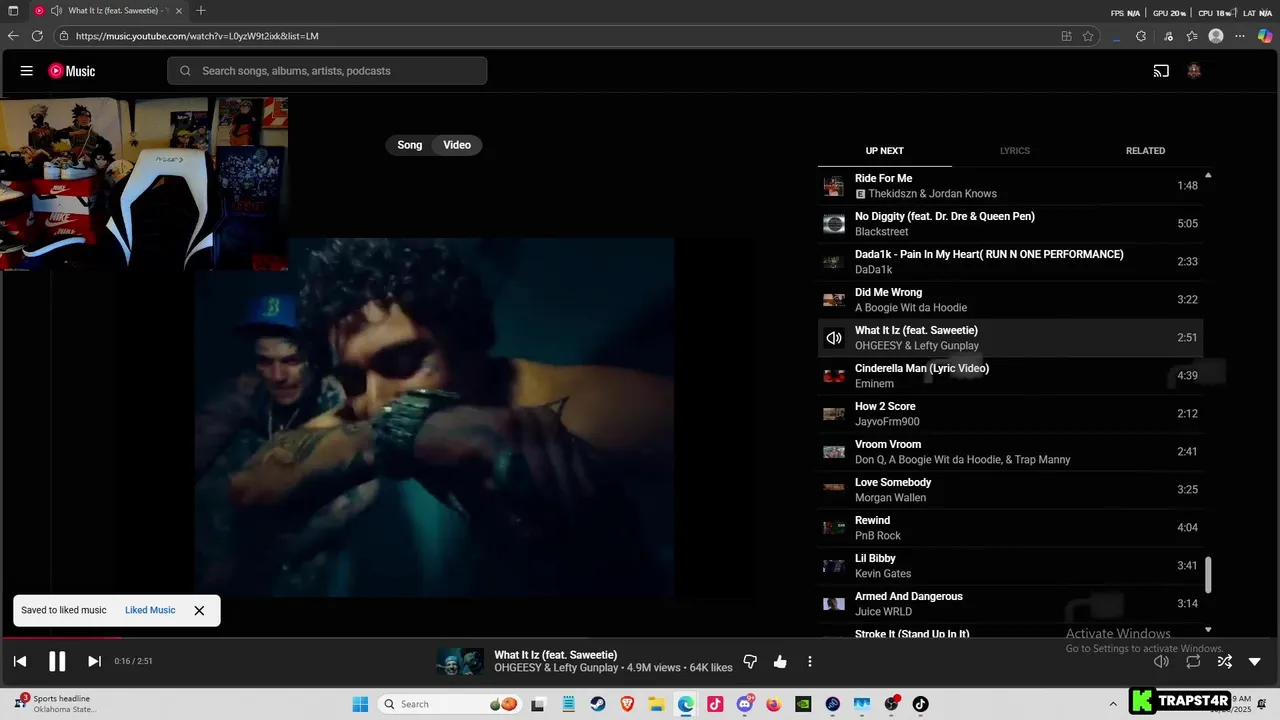Viewport: 1280px width, 720px height.
Task: Click the How 2 Score thumbnail
Action: point(834,414)
